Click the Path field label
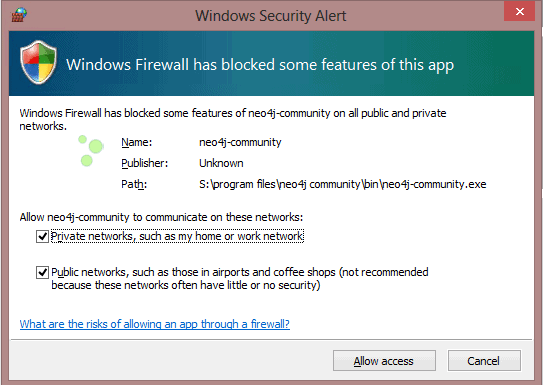 (134, 184)
